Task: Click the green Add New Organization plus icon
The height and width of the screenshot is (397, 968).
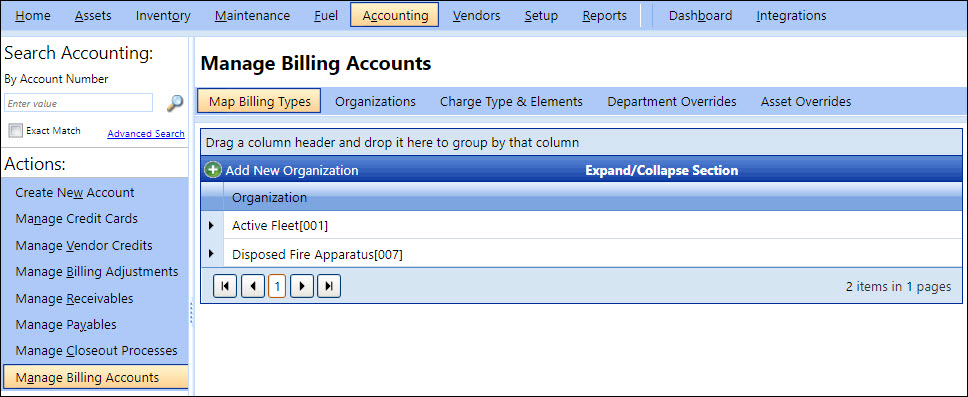Action: (x=213, y=170)
